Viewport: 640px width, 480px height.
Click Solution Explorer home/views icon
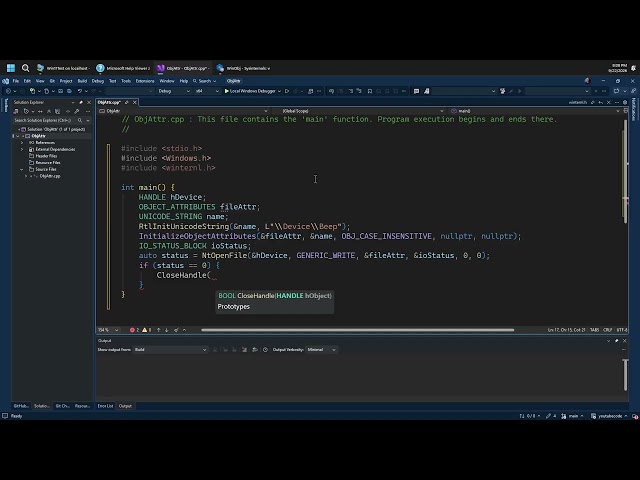click(16, 111)
